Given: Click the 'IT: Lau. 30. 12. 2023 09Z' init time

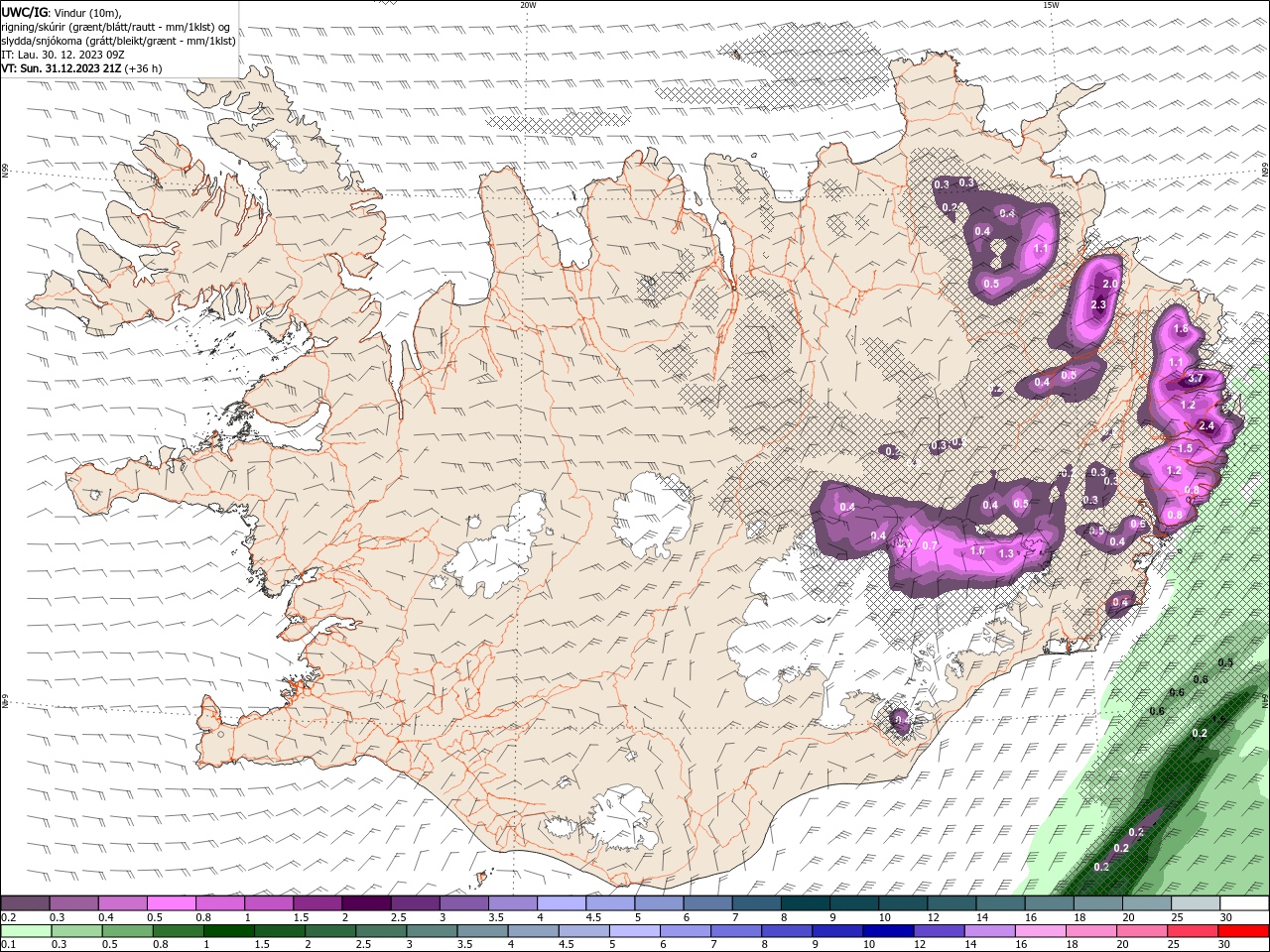Looking at the screenshot, I should click(x=63, y=55).
